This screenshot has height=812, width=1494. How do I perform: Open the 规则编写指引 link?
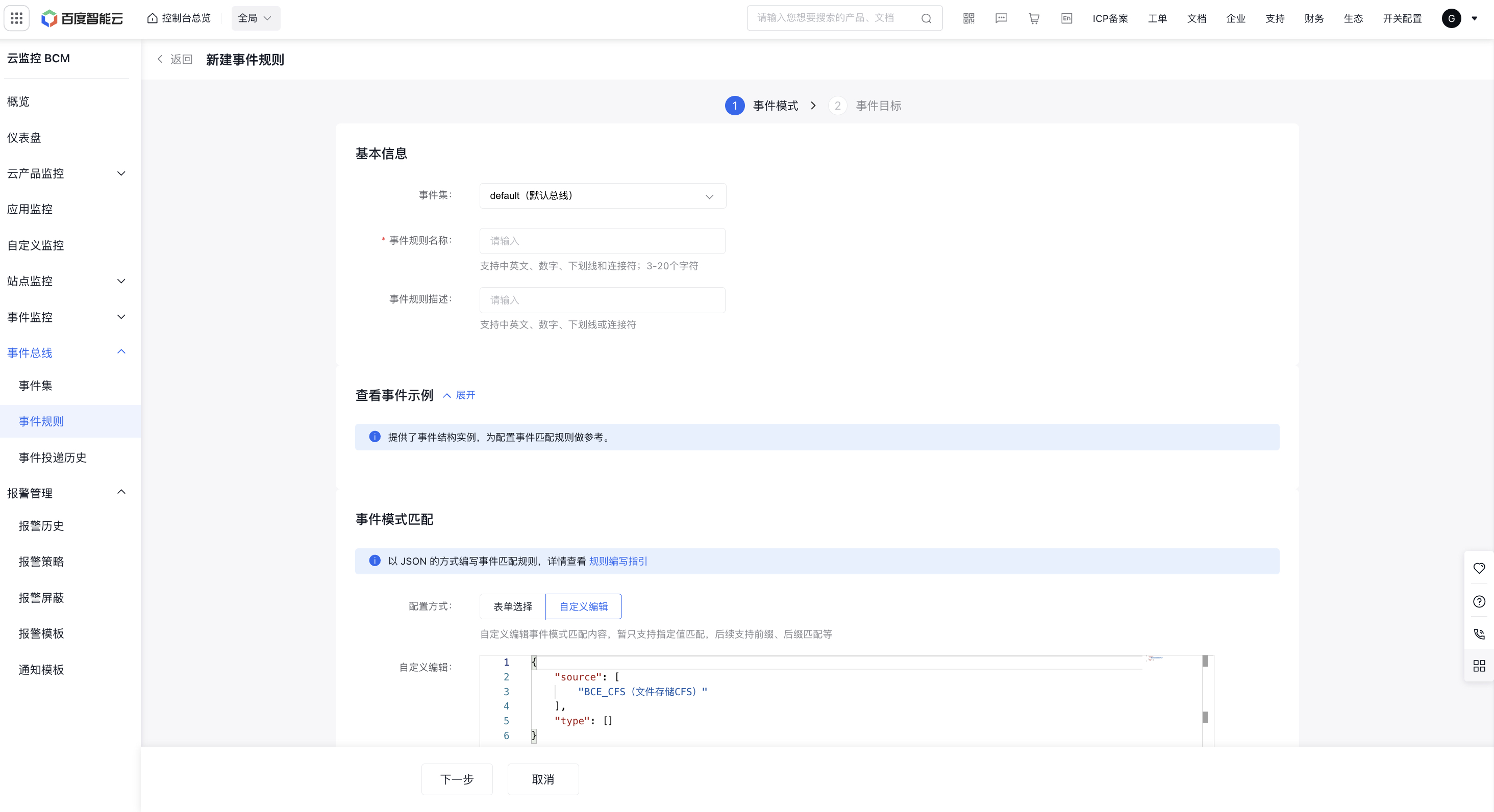[618, 561]
